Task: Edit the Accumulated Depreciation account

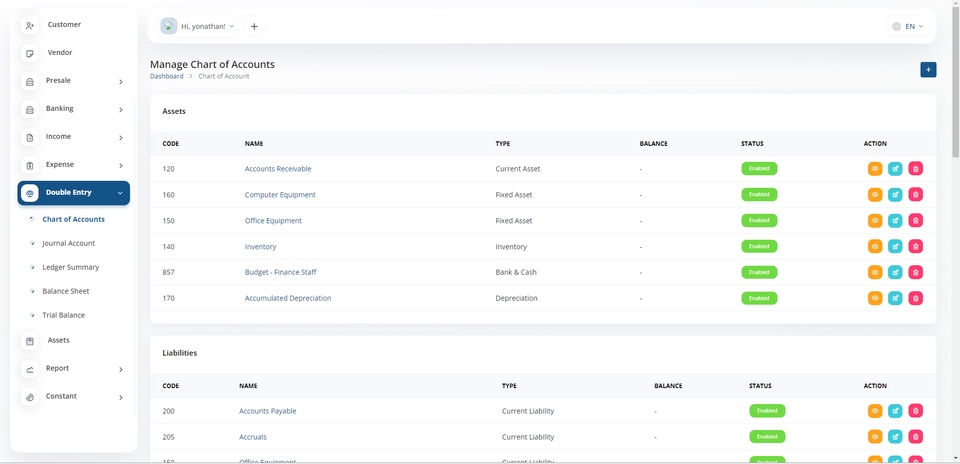Action: [895, 298]
